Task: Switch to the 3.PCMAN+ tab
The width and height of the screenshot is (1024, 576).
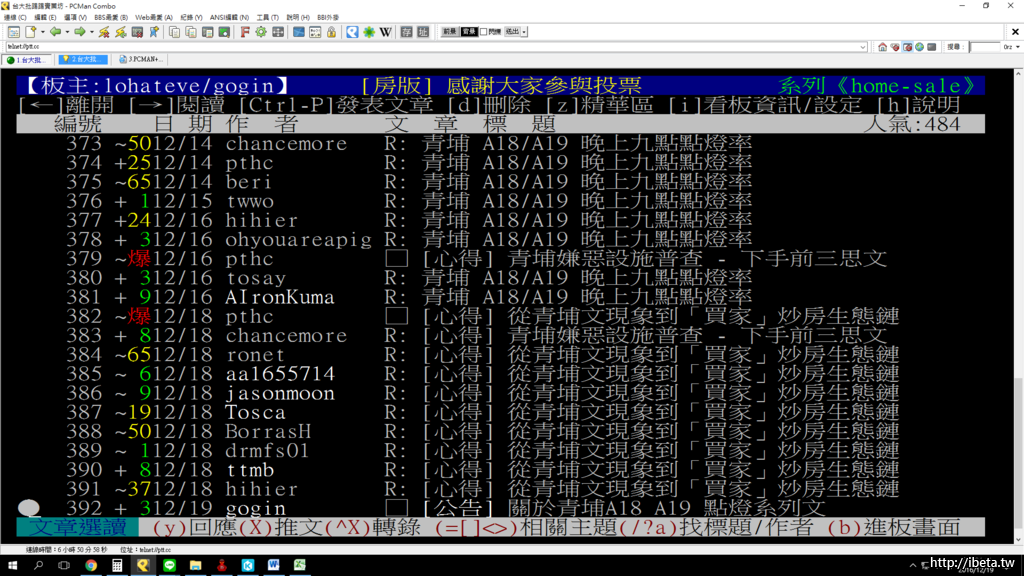Action: (x=138, y=60)
